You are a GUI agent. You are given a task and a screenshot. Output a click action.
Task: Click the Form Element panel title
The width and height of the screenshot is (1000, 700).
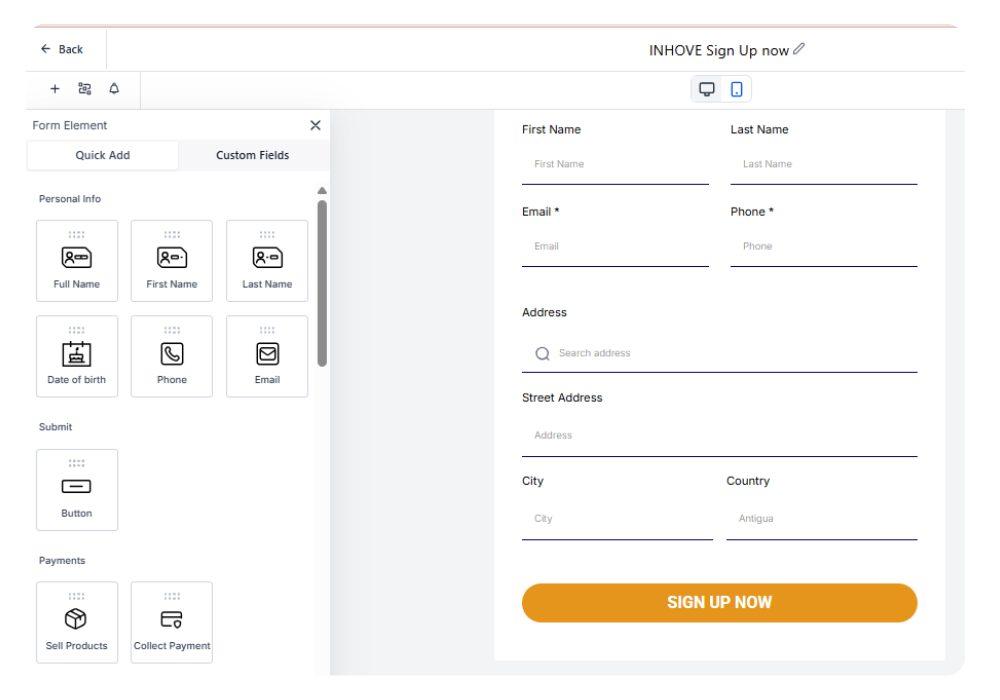[x=70, y=126]
